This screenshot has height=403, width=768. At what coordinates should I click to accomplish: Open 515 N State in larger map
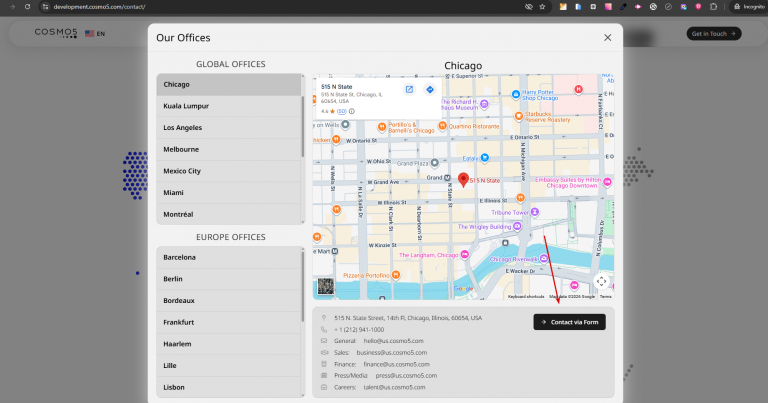409,90
